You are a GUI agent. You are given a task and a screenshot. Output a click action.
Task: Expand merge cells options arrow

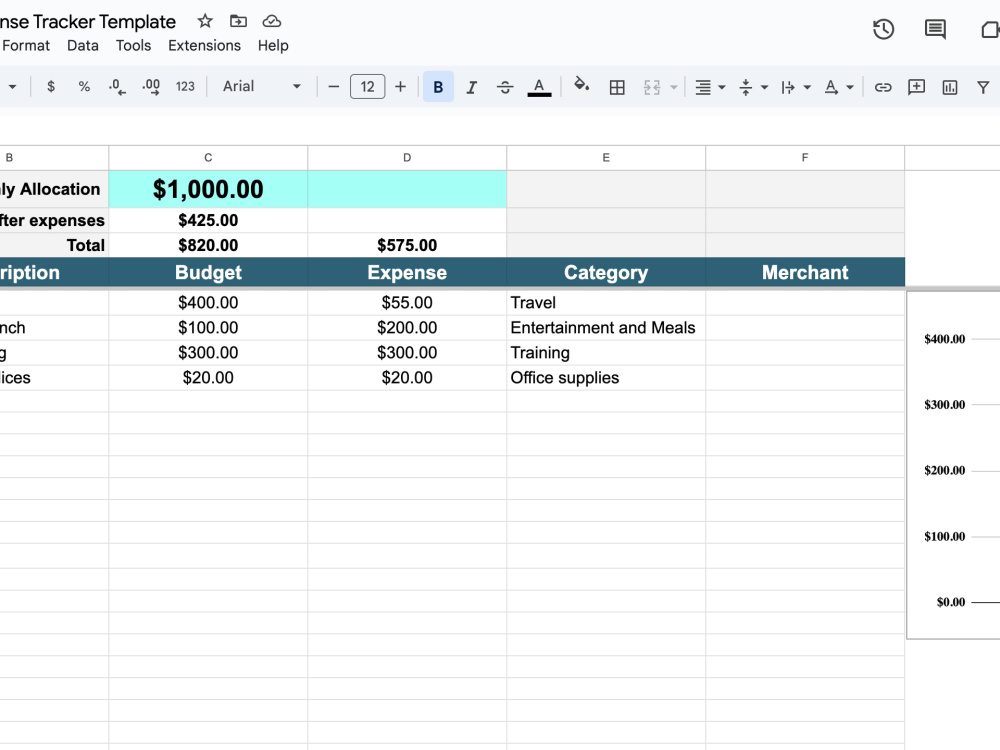coord(673,87)
